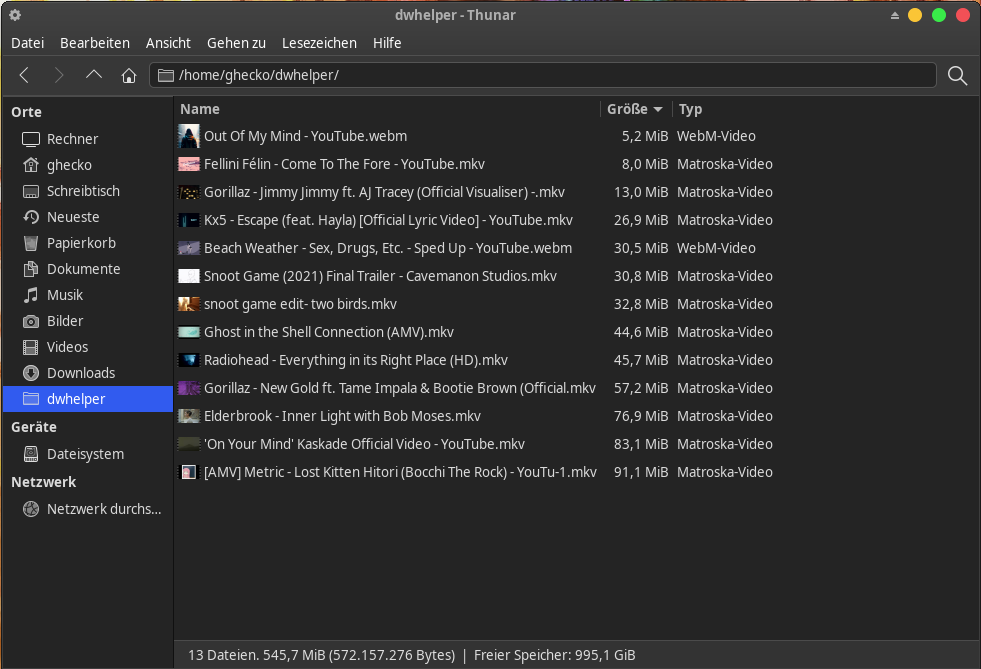
Task: Click the path field /home/ghecko/dwhelper/
Action: click(542, 75)
